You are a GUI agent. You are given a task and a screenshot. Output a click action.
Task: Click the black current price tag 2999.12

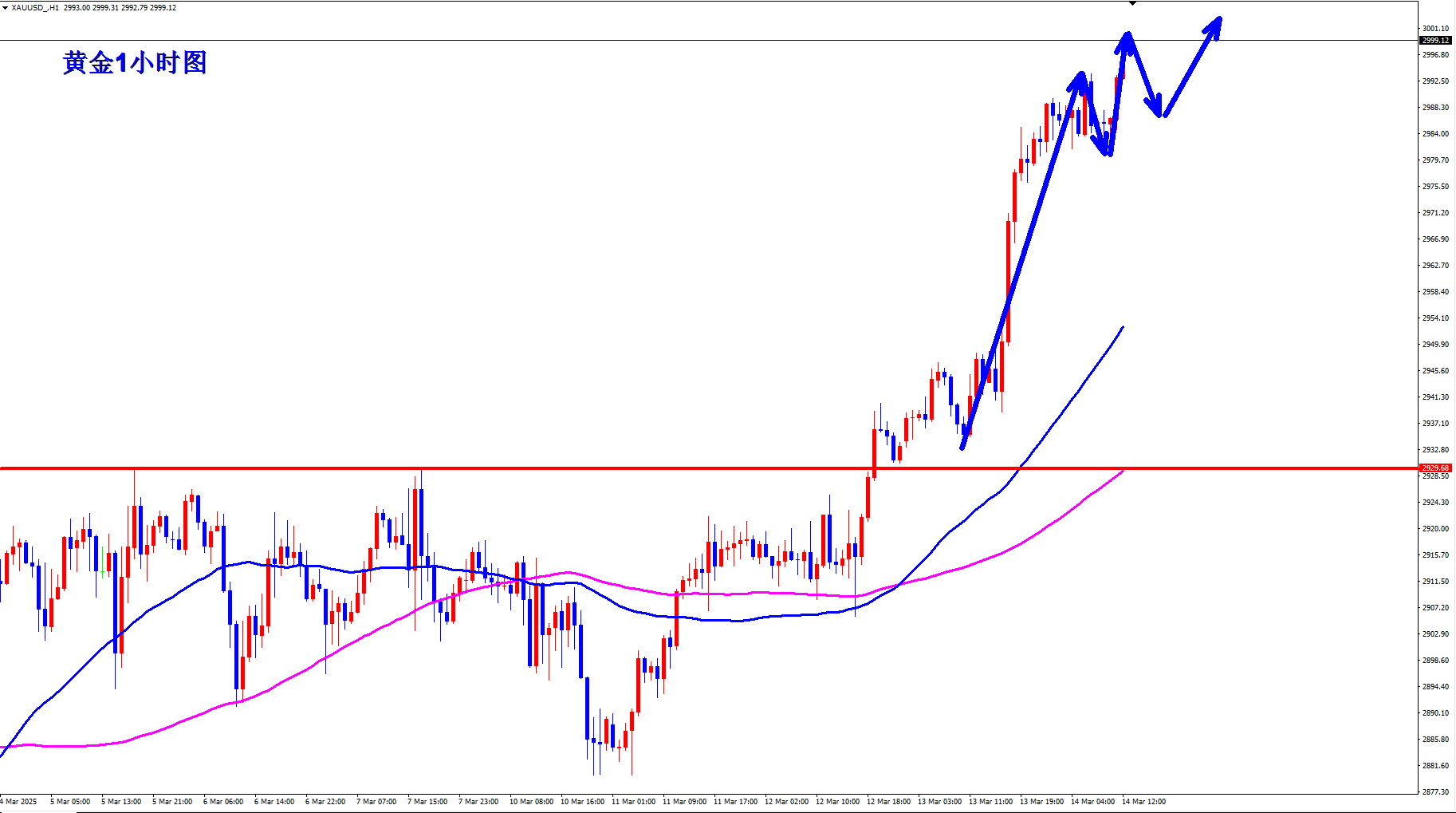[1435, 40]
